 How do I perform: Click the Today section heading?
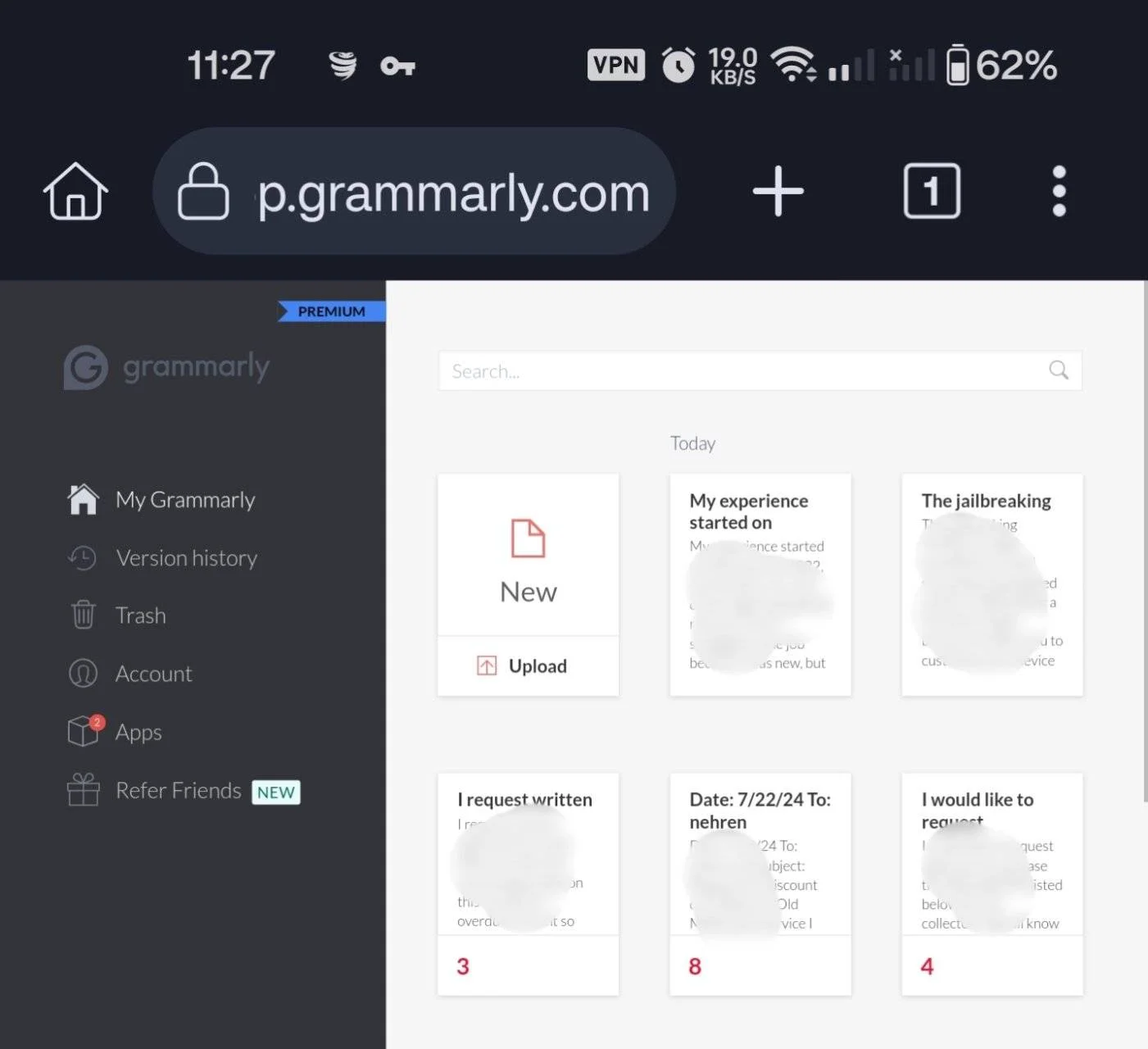click(692, 443)
